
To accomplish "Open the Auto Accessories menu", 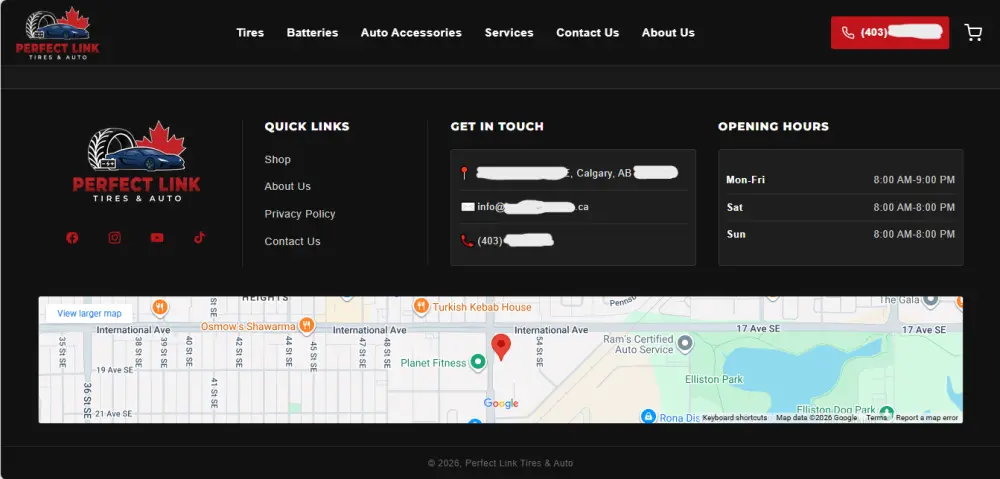I will (411, 33).
